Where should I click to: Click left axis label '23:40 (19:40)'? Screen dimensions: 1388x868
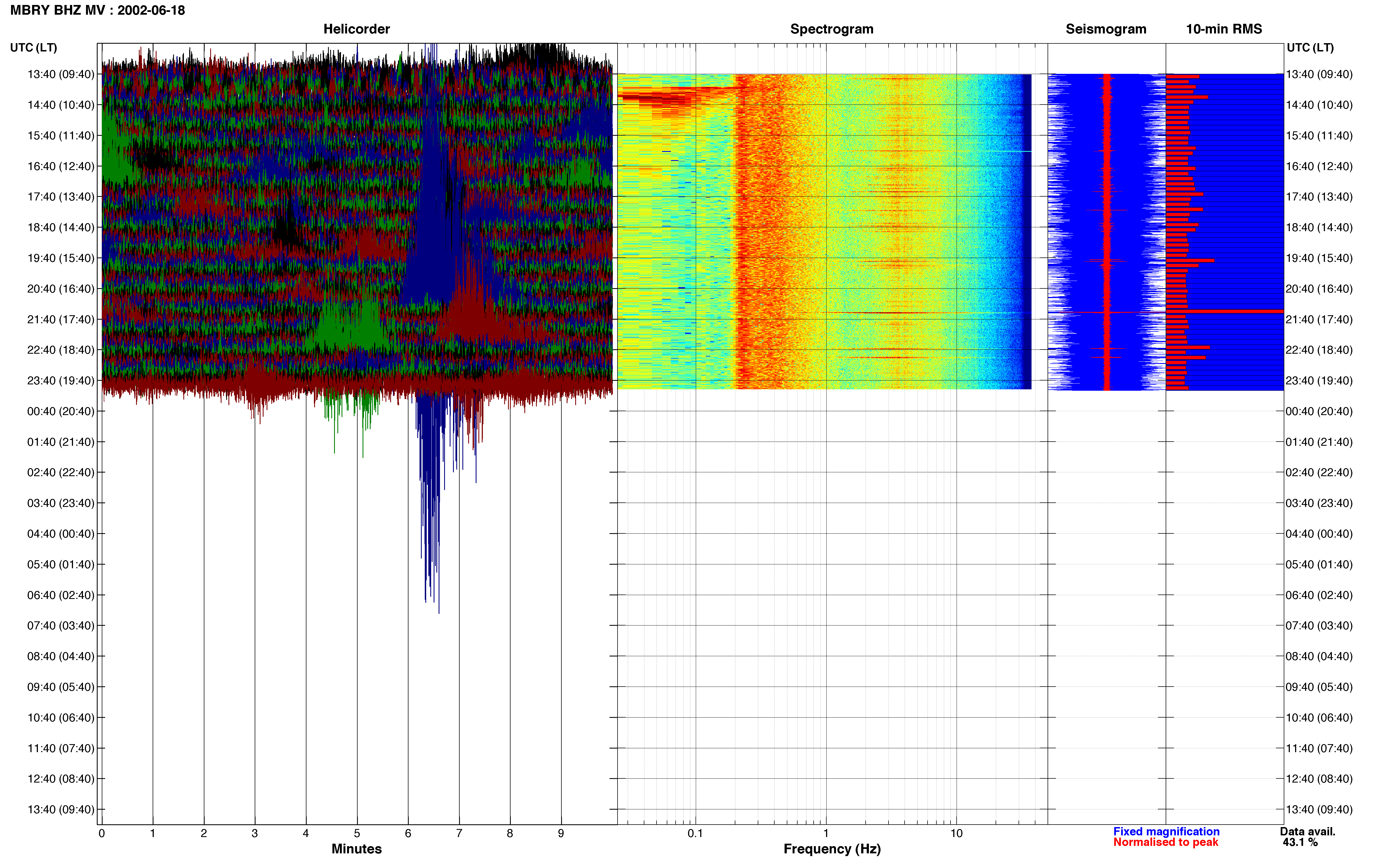pyautogui.click(x=61, y=380)
